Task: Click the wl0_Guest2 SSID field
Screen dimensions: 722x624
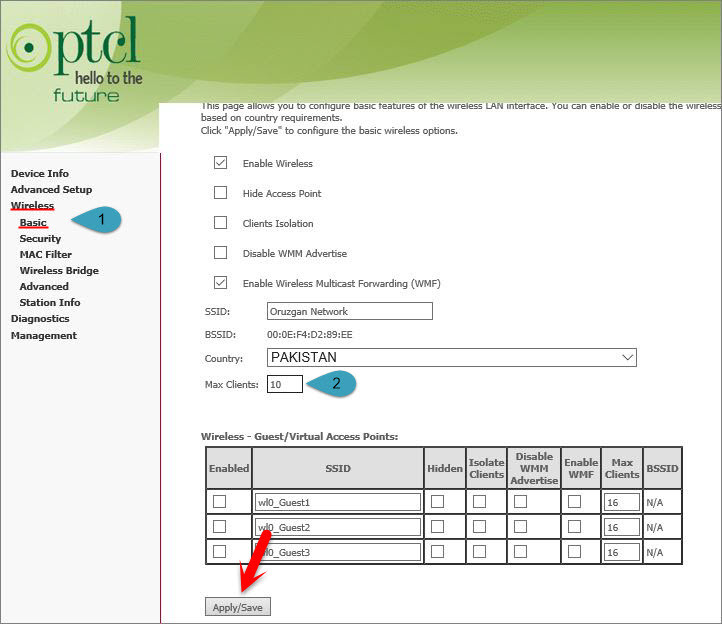Action: [338, 527]
